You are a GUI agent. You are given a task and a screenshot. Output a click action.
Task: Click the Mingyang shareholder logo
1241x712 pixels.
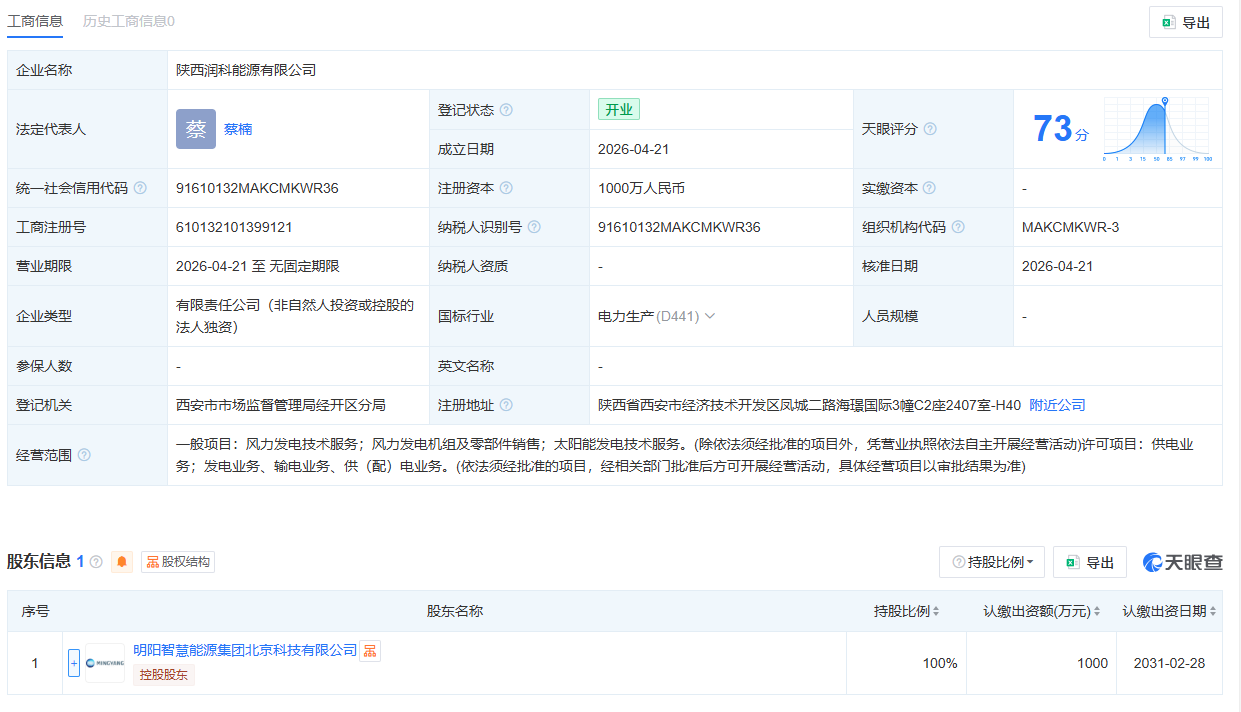105,663
